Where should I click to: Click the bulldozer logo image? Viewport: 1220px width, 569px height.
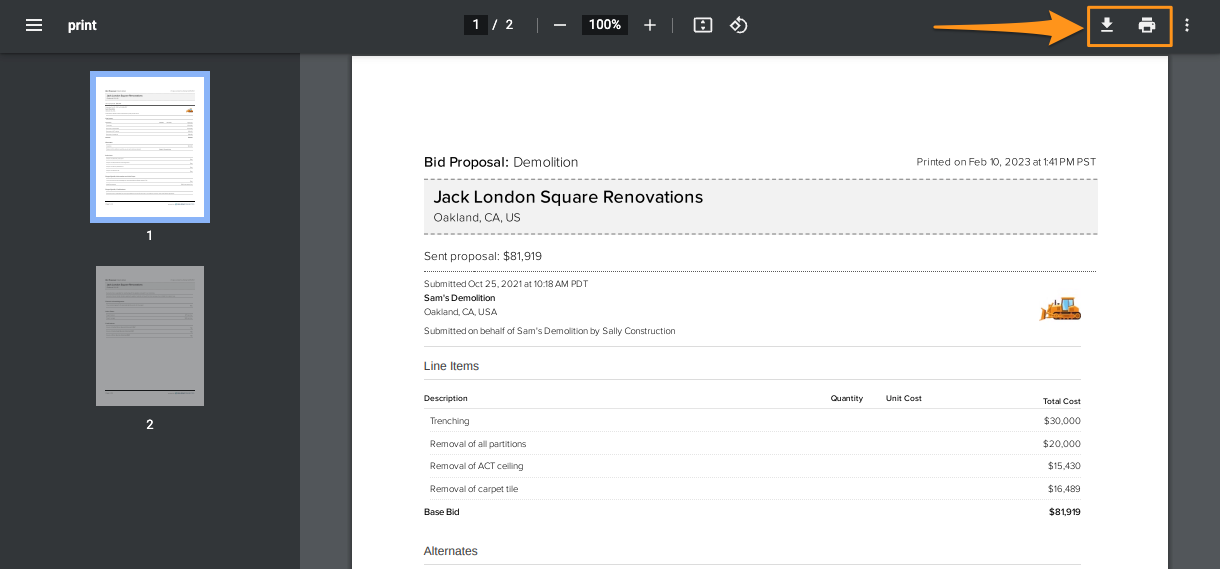1060,308
